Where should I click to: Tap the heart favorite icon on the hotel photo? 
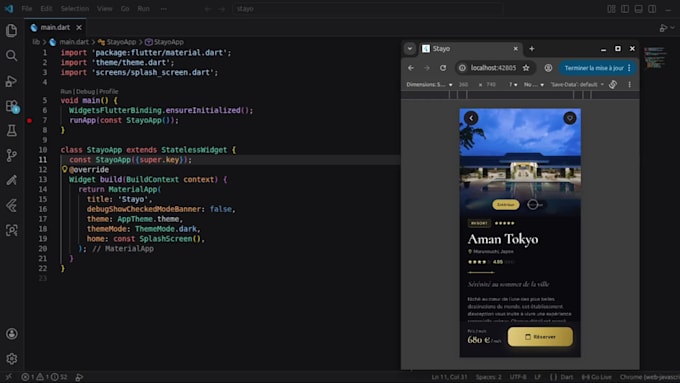570,118
